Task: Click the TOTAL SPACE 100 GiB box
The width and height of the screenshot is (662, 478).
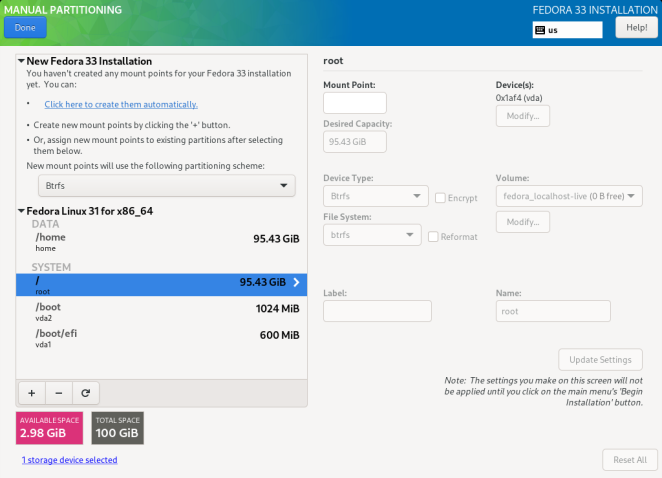Action: click(118, 428)
